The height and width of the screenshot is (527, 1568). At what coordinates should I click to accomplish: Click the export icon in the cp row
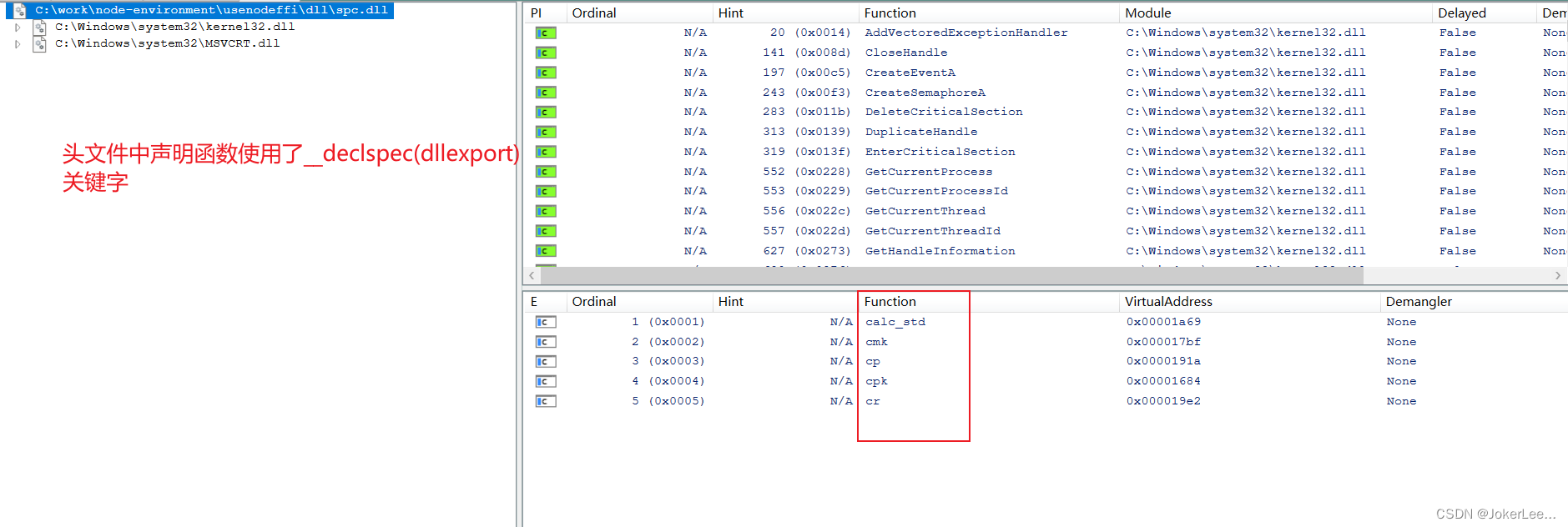click(546, 362)
